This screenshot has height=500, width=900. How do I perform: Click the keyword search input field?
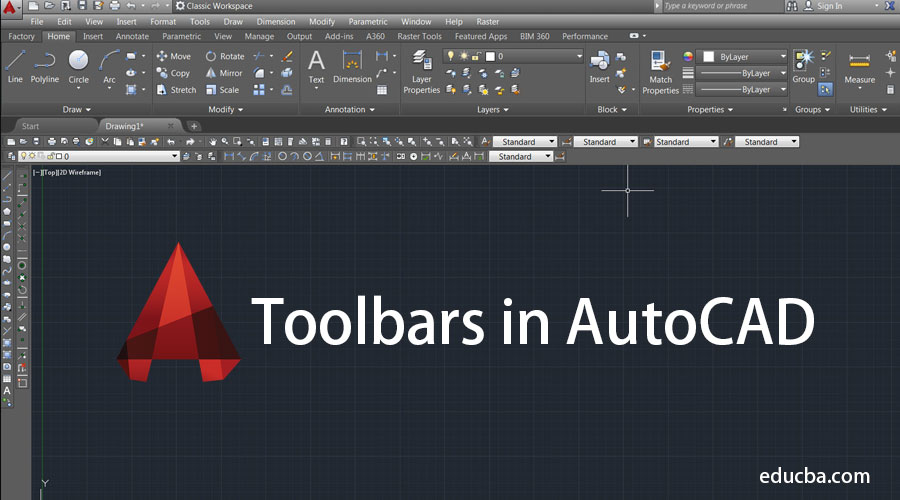point(721,6)
